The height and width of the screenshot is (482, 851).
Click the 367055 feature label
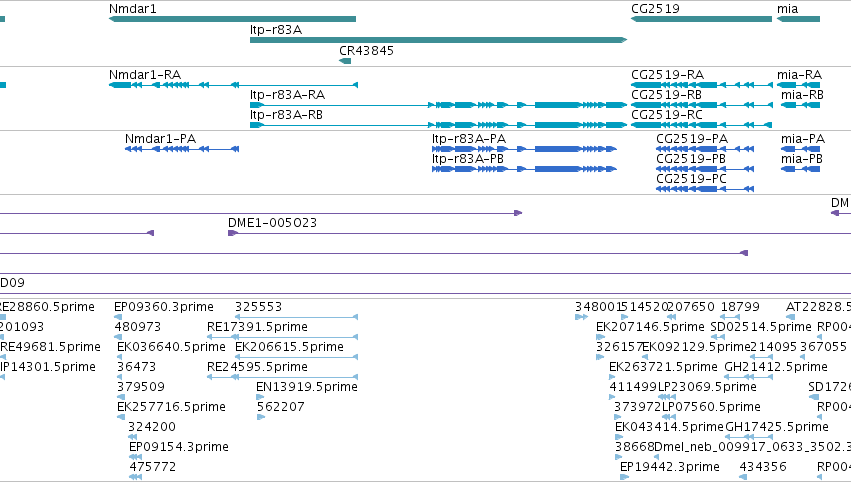pos(823,347)
